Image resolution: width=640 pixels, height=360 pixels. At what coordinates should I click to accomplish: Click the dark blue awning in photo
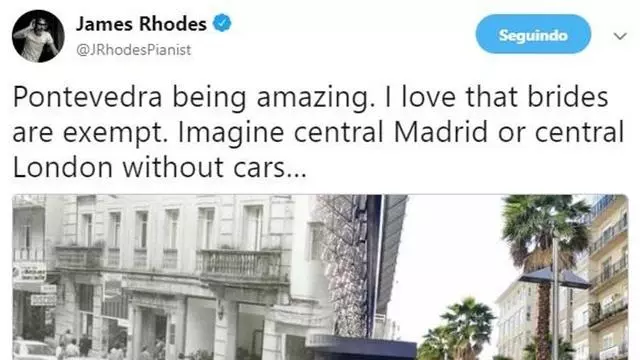click(x=361, y=347)
